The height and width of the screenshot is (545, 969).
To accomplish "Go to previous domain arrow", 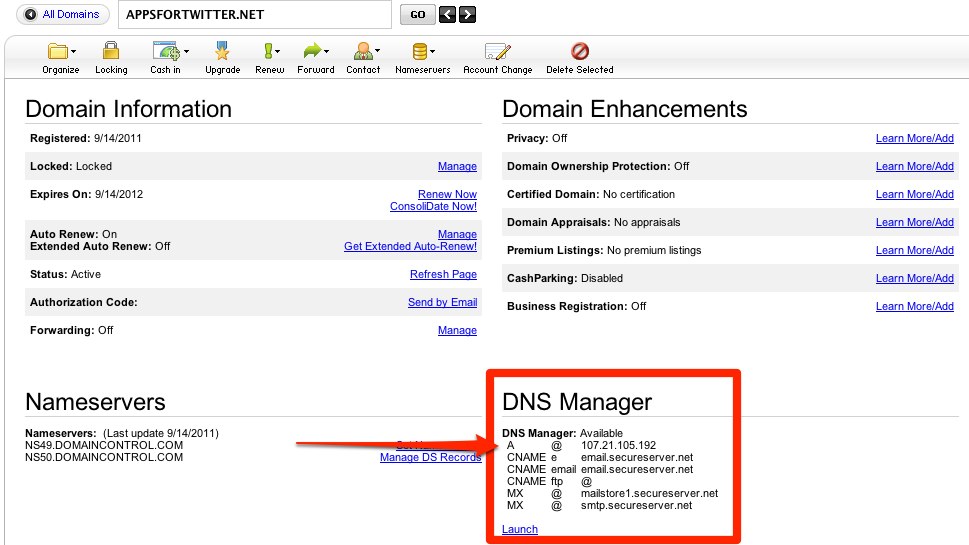I will pos(447,14).
